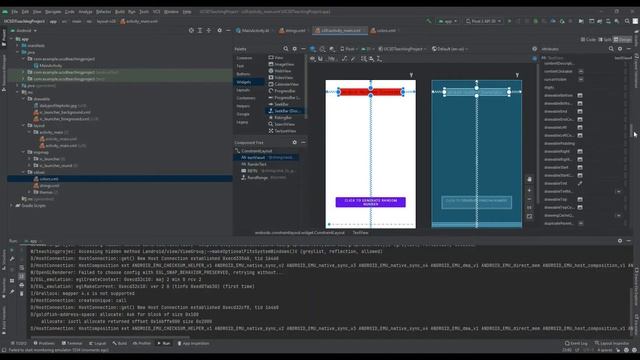Click the clear constraints icon
The width and height of the screenshot is (640, 360).
point(345,59)
